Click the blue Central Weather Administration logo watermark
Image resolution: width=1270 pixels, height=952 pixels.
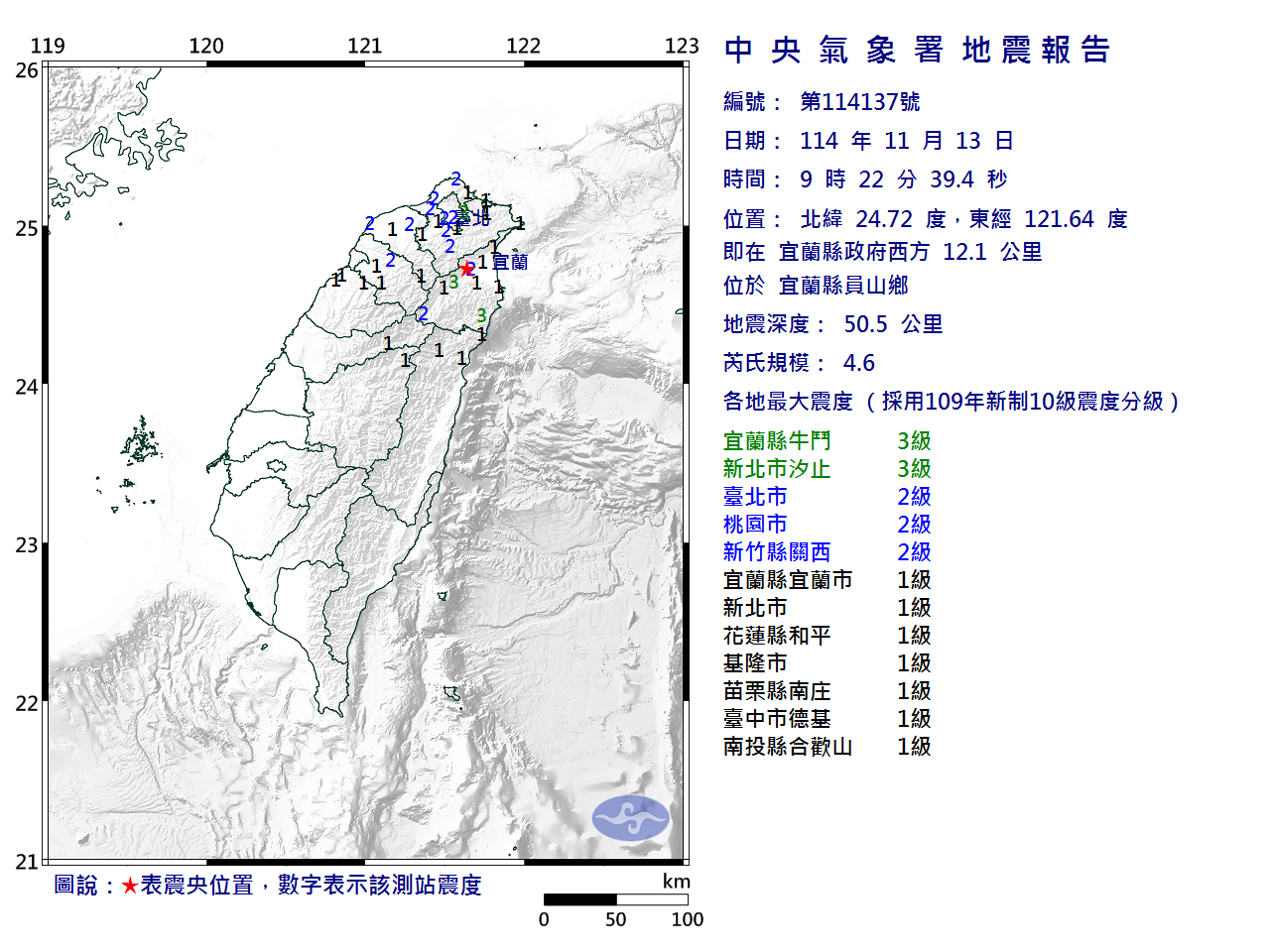pos(631,818)
